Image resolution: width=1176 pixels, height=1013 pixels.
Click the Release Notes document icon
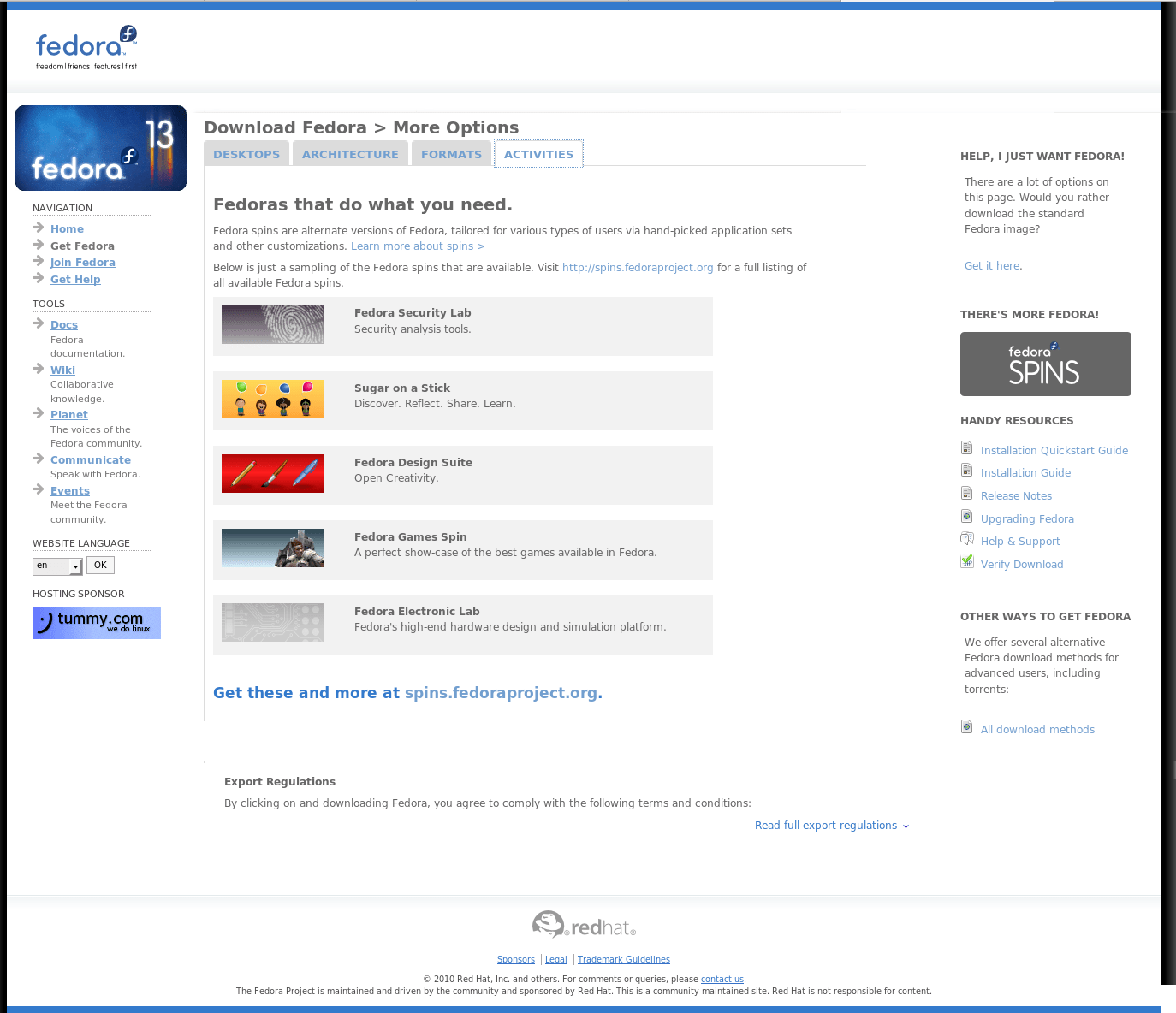coord(966,493)
